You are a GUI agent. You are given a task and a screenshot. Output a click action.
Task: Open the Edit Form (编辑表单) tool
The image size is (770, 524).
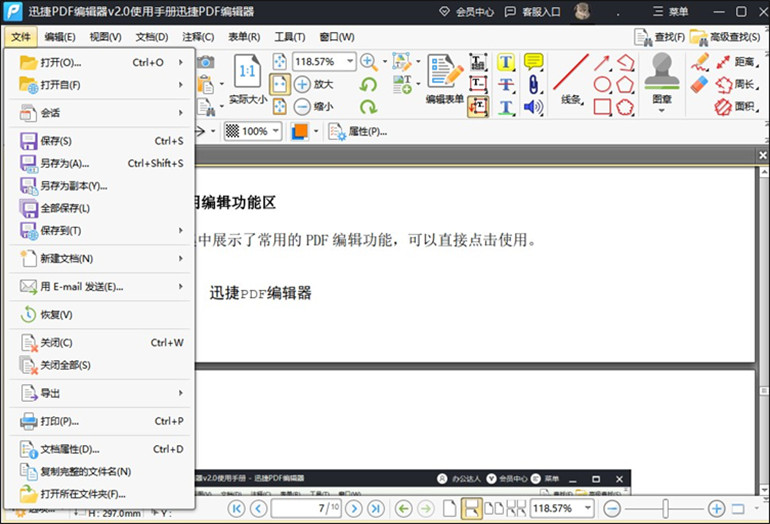coord(445,79)
